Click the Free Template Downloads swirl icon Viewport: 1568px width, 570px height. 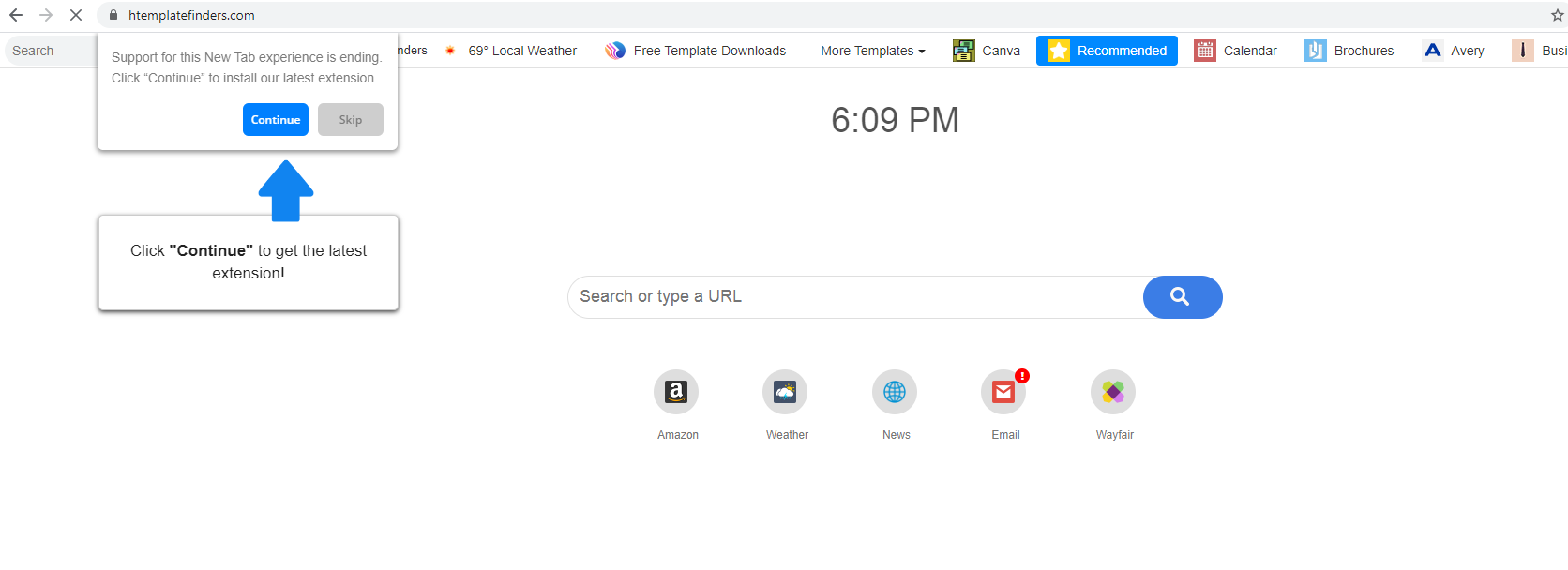(615, 51)
